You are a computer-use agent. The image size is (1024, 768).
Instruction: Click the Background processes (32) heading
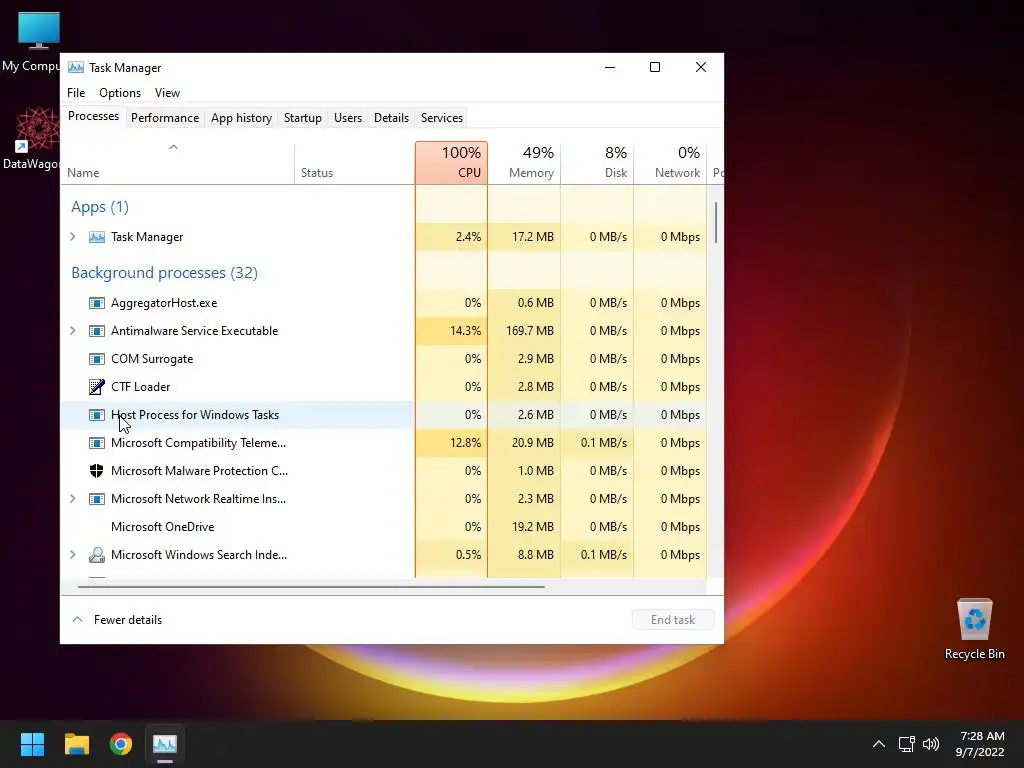tap(165, 273)
